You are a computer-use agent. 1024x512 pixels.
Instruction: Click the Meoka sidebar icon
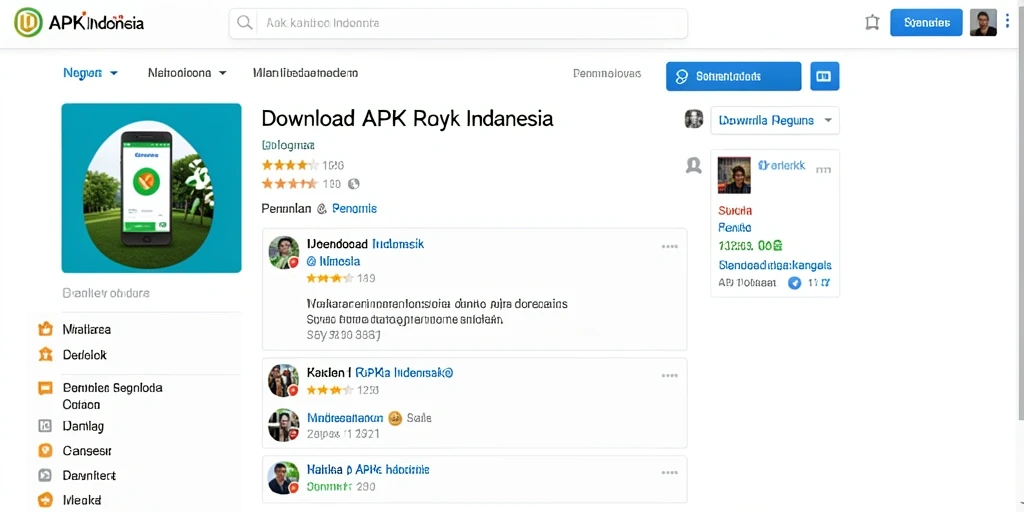pos(45,500)
